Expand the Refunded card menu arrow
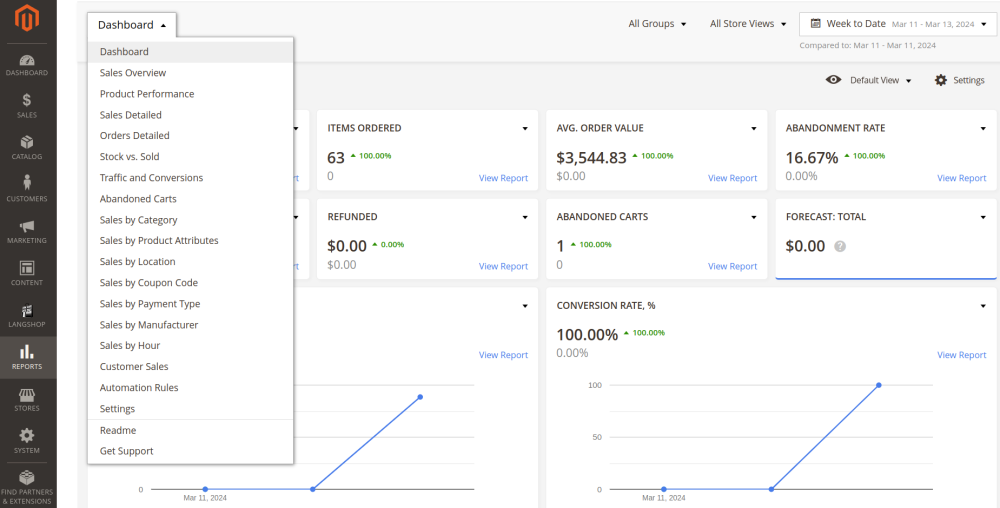Screen dimensions: 1000x508 [x=525, y=217]
